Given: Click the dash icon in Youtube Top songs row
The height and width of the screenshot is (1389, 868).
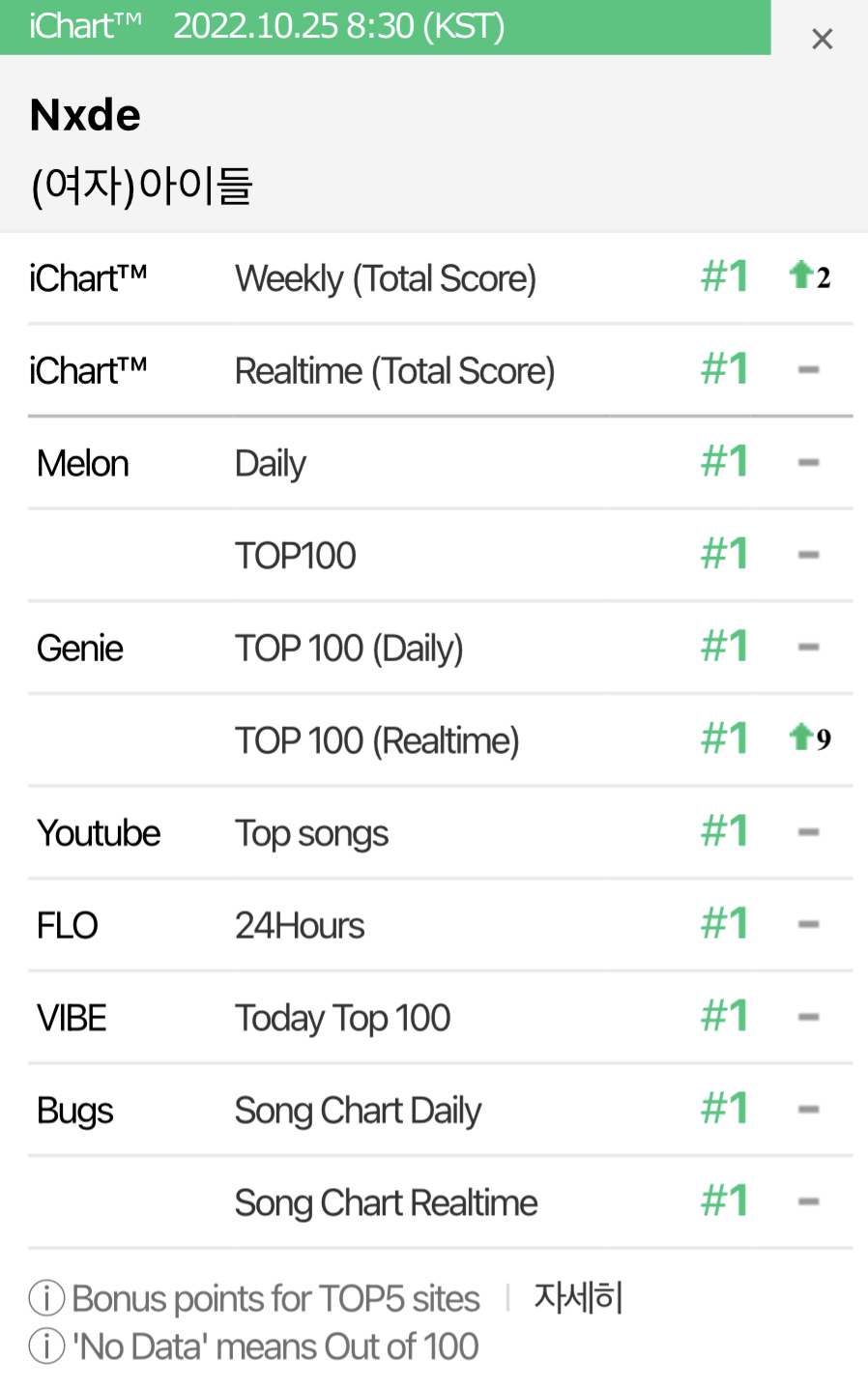Looking at the screenshot, I should point(809,831).
